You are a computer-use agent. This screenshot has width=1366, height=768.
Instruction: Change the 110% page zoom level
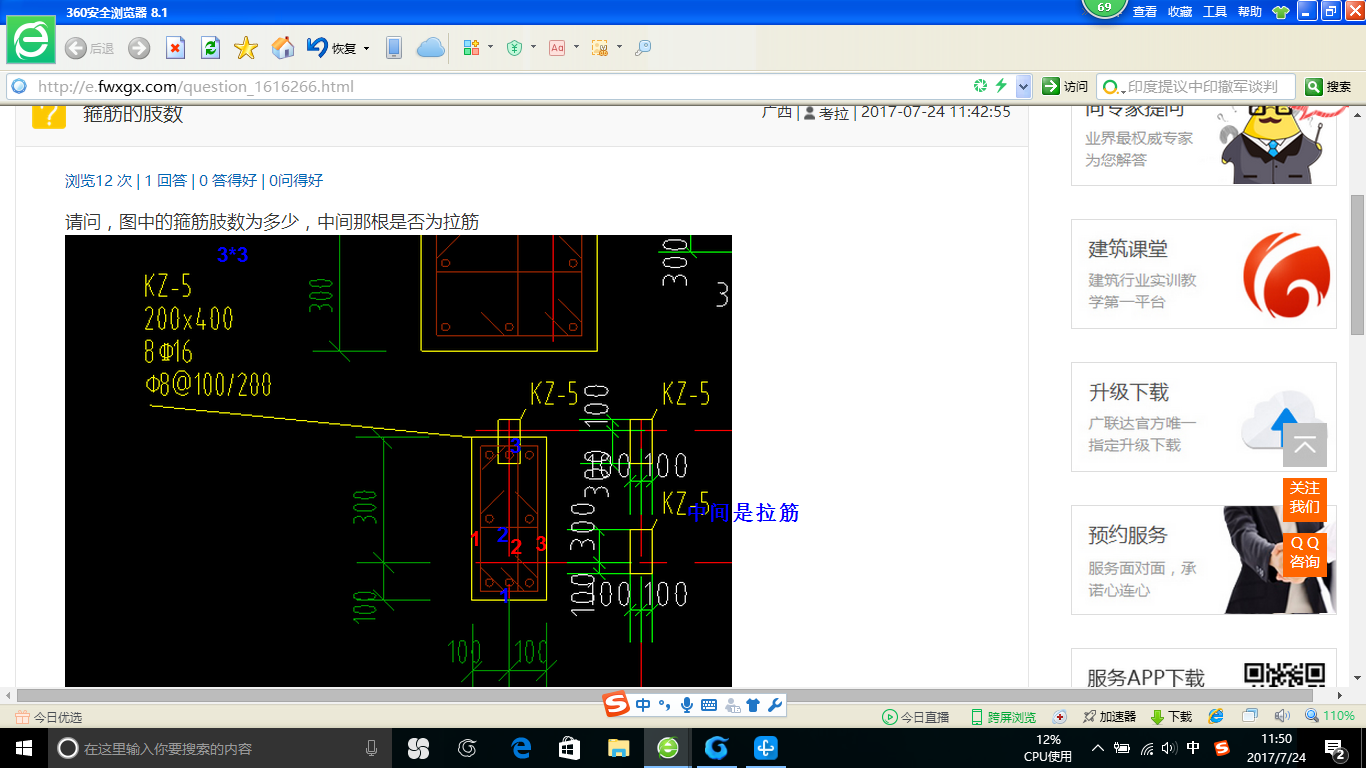pos(1330,716)
